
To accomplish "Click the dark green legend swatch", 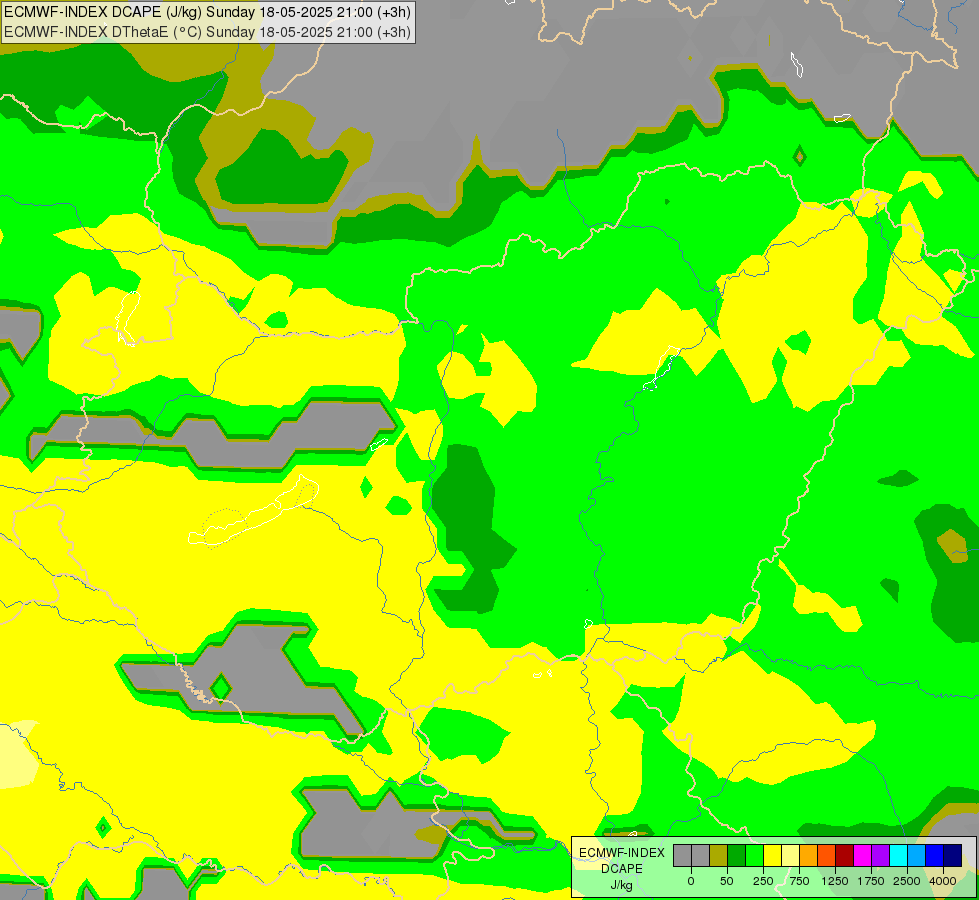I will click(x=736, y=855).
